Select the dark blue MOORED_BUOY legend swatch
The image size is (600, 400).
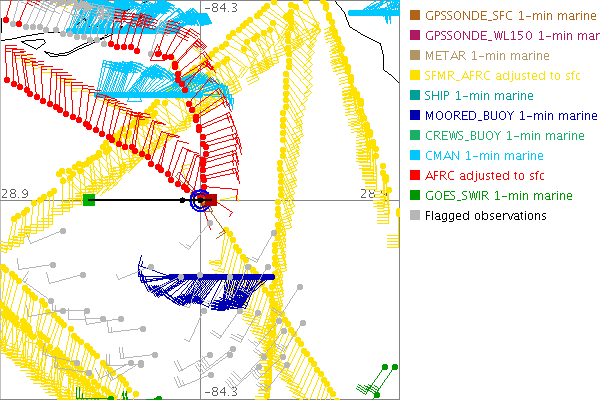(x=415, y=115)
